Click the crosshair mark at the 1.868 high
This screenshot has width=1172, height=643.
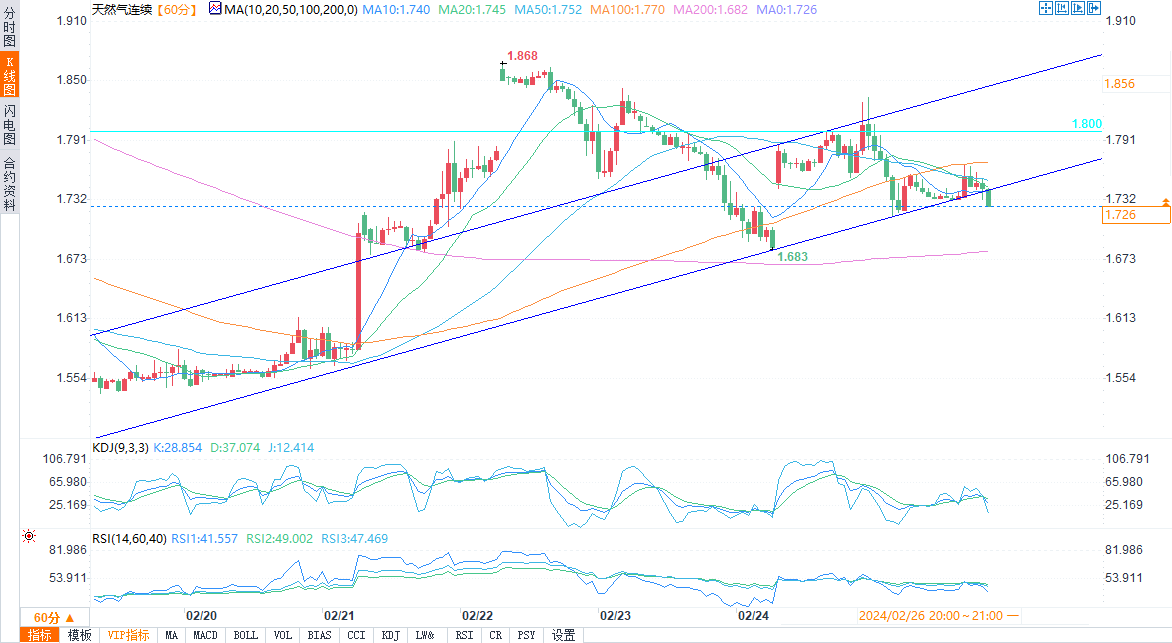click(503, 64)
